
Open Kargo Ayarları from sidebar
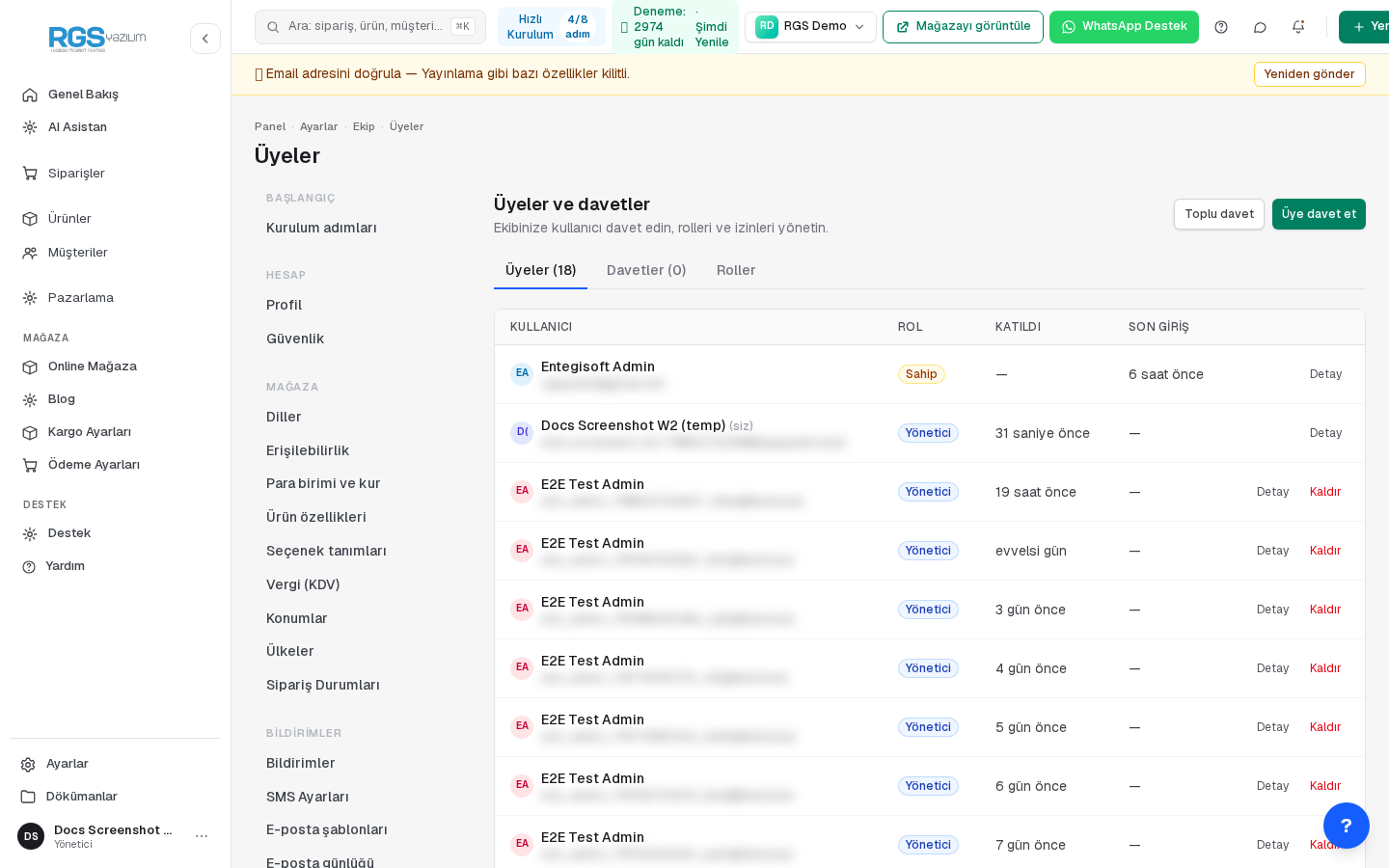pos(90,432)
